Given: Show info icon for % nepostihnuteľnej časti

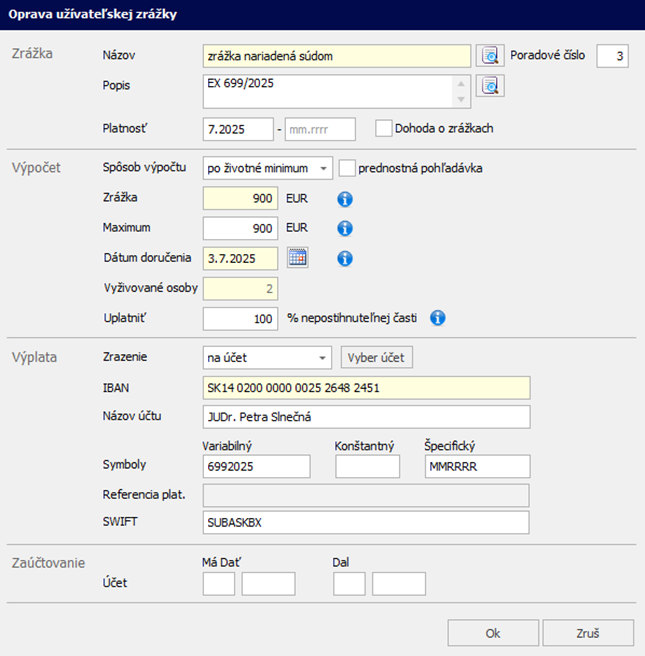Looking at the screenshot, I should coord(438,318).
